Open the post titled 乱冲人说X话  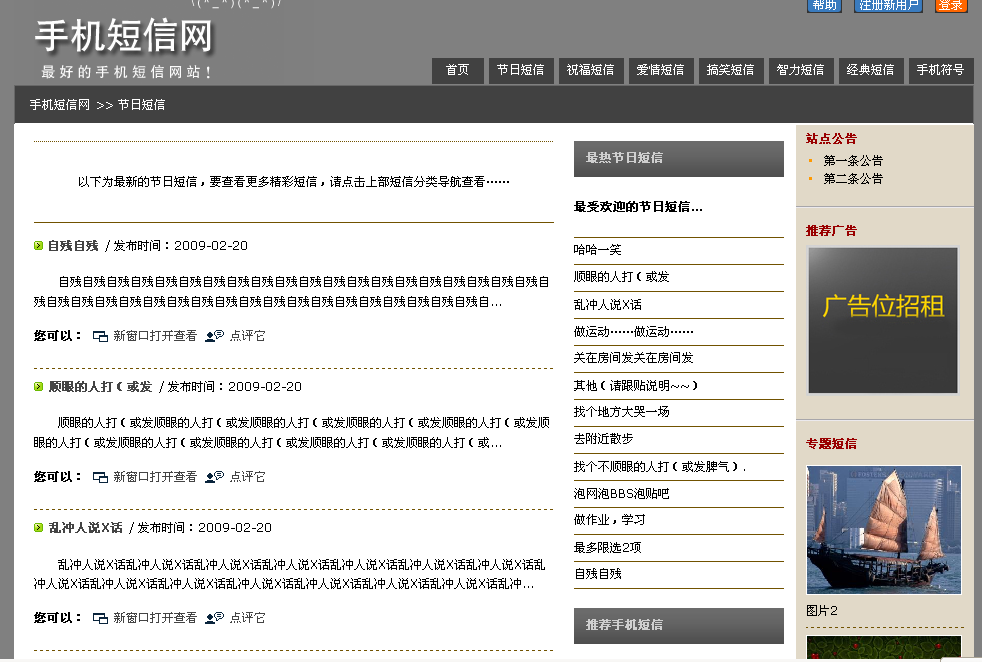86,527
